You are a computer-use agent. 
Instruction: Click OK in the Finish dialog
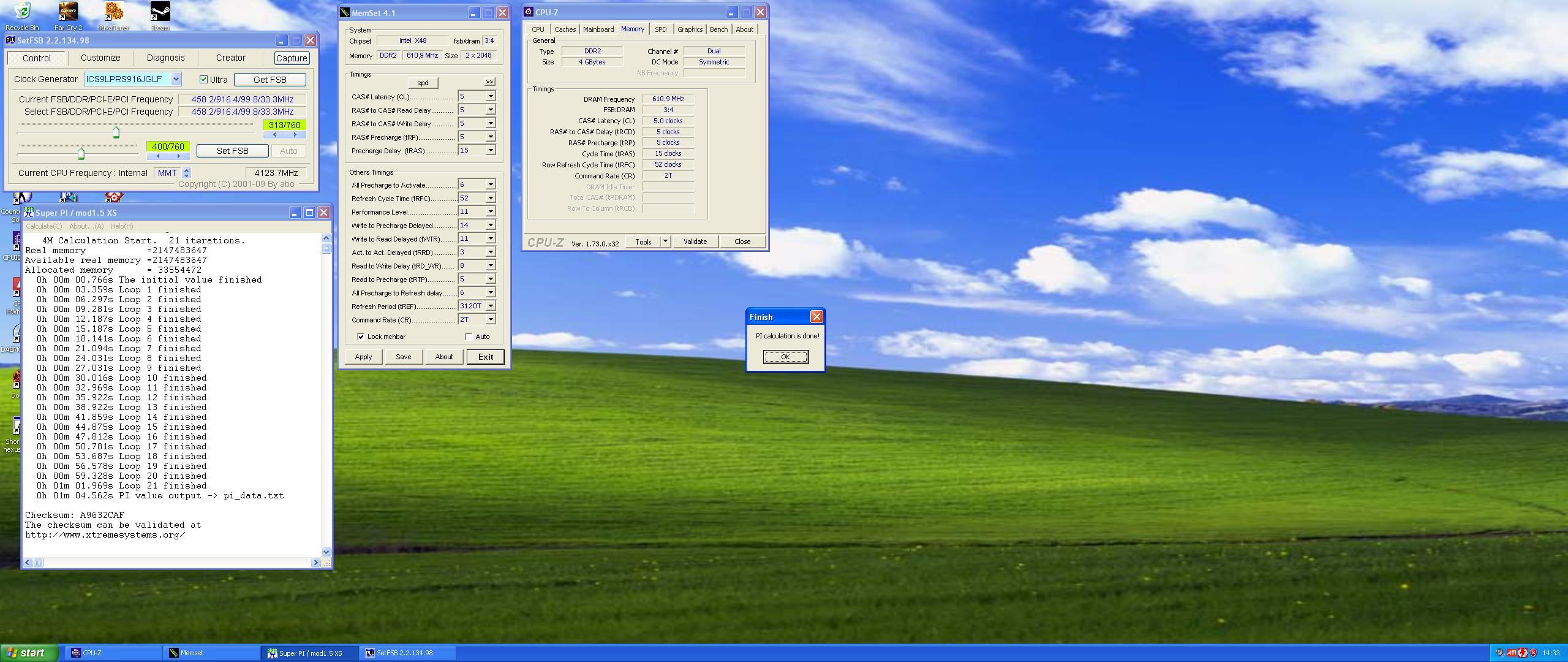pos(785,357)
